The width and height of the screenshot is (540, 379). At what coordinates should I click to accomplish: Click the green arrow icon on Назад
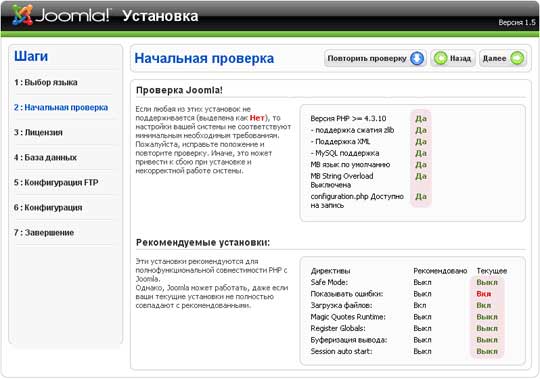click(440, 58)
